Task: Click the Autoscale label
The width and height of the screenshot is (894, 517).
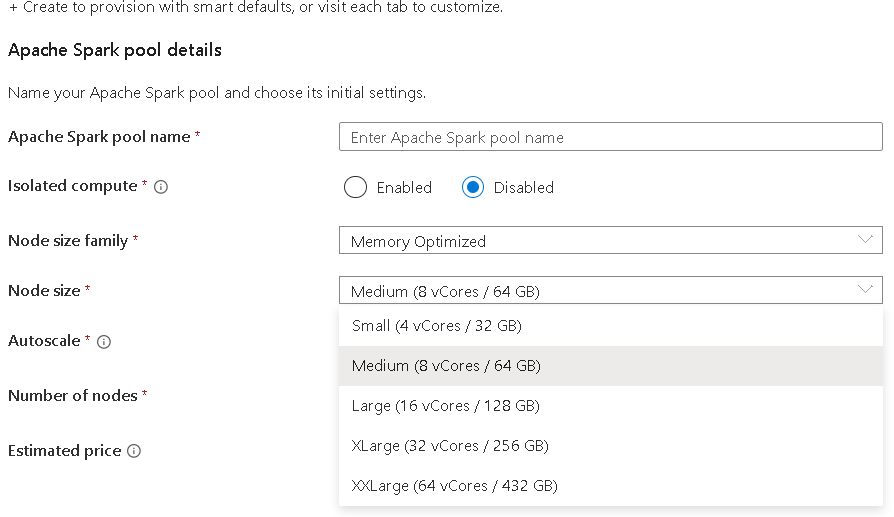Action: 44,341
